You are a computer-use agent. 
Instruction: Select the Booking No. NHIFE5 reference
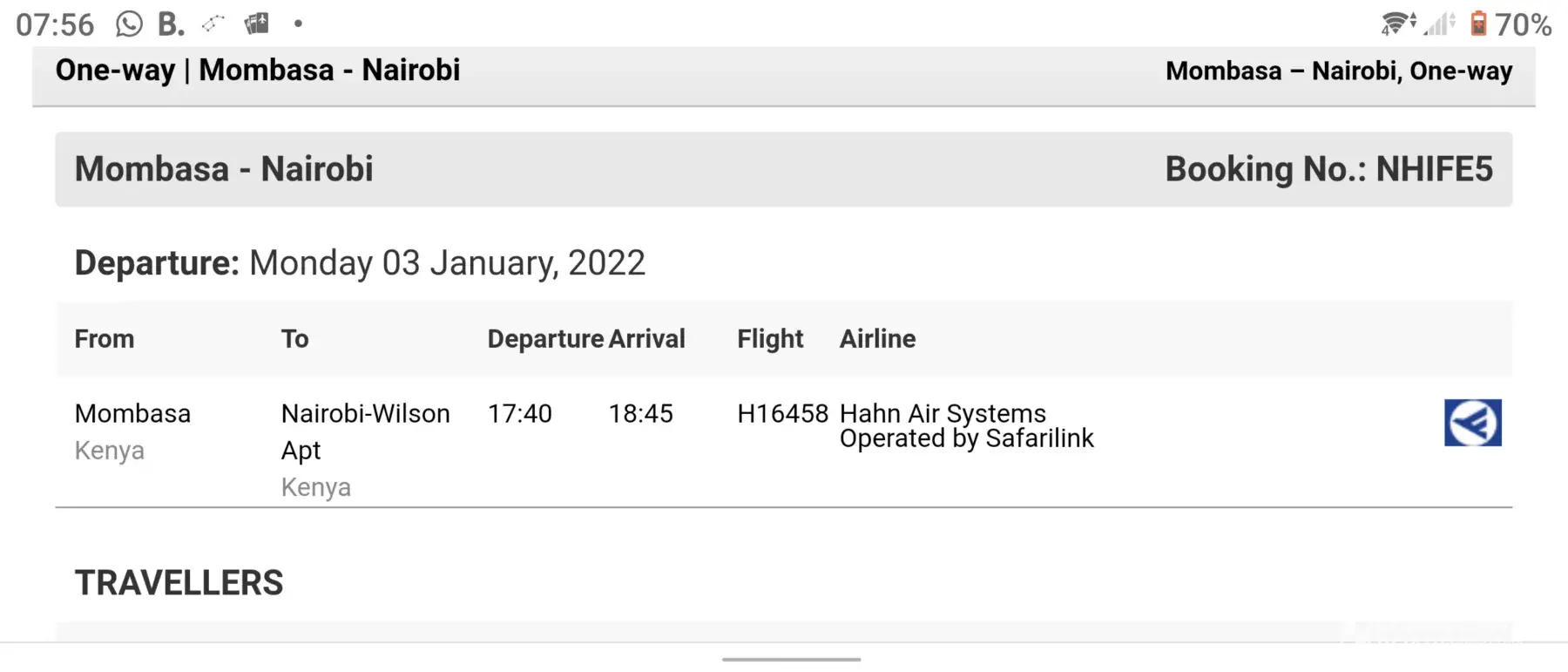point(1328,169)
